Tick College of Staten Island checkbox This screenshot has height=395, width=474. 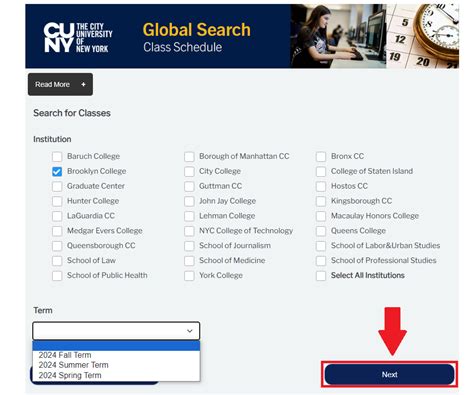click(x=321, y=171)
